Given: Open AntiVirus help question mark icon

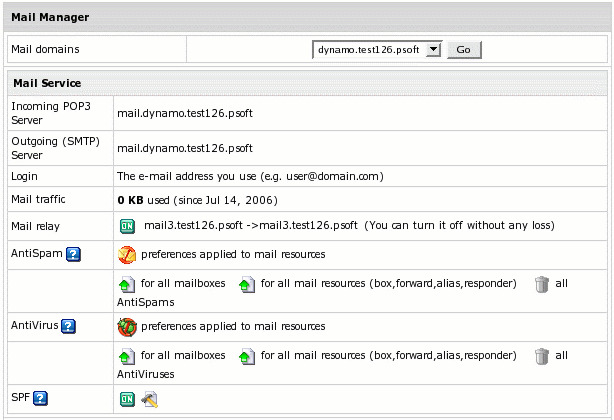Looking at the screenshot, I should (x=69, y=326).
